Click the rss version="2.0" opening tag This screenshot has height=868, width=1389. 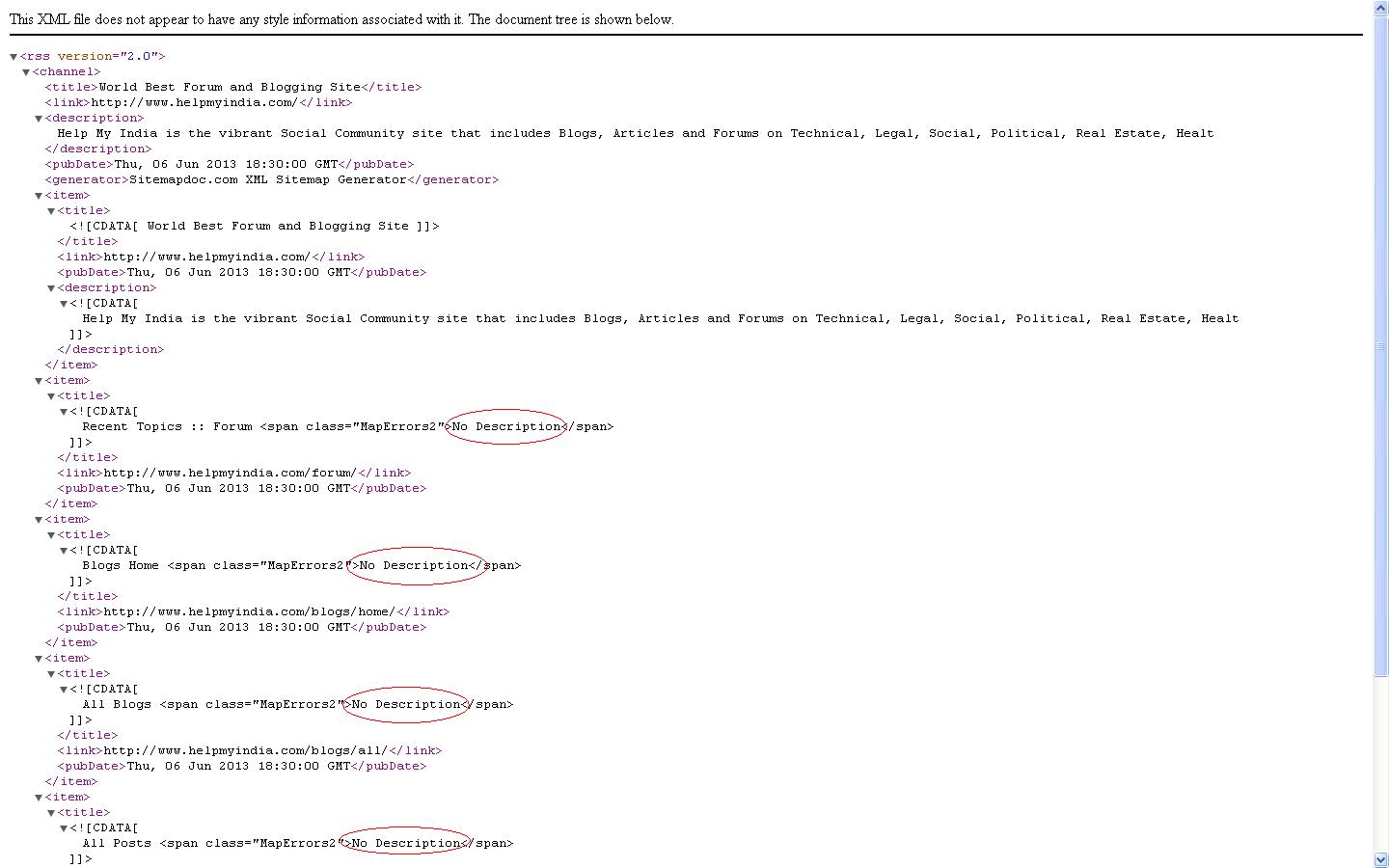pyautogui.click(x=93, y=56)
